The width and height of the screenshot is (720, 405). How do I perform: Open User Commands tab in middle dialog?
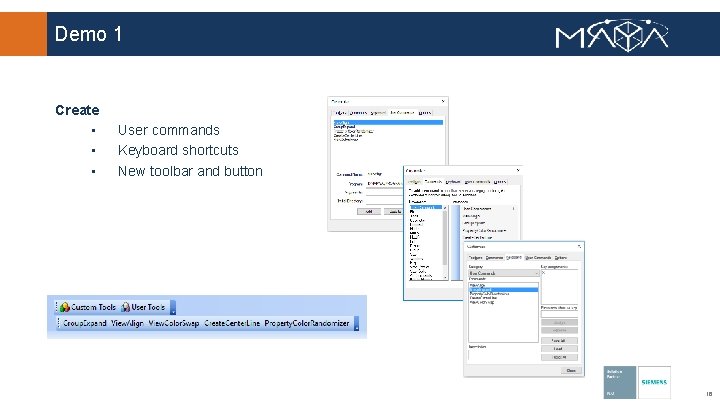coord(477,182)
